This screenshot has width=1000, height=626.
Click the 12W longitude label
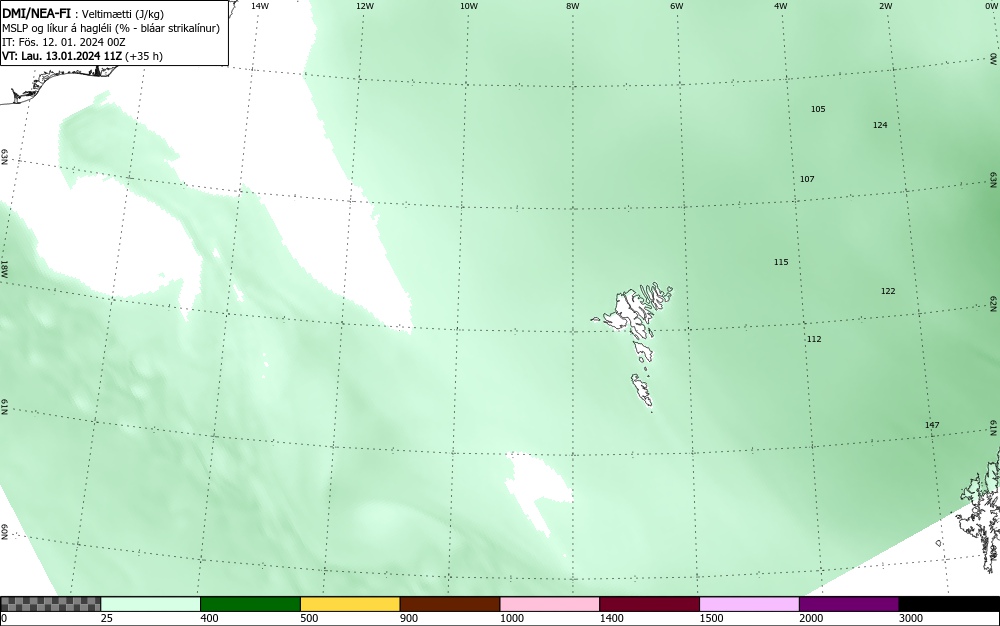364,6
